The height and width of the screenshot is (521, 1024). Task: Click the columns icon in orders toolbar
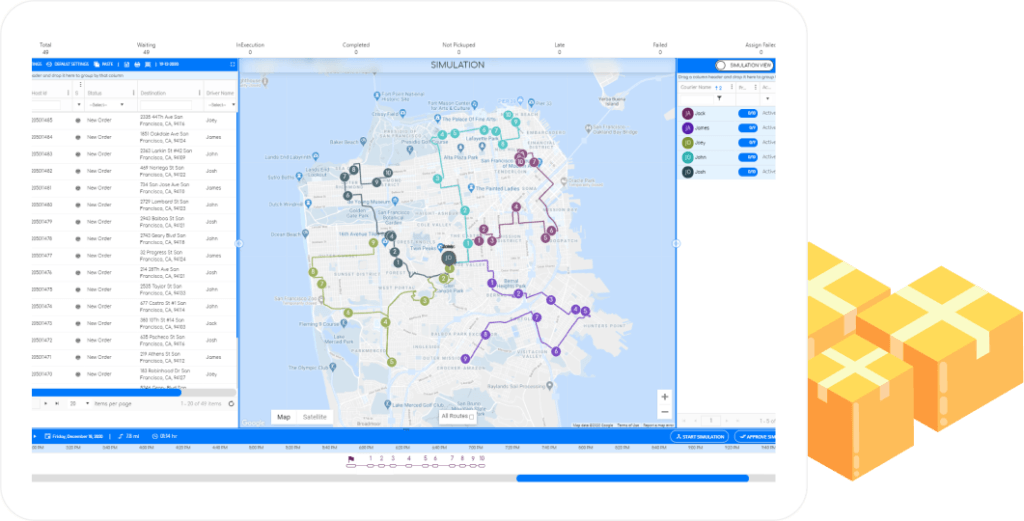[148, 64]
